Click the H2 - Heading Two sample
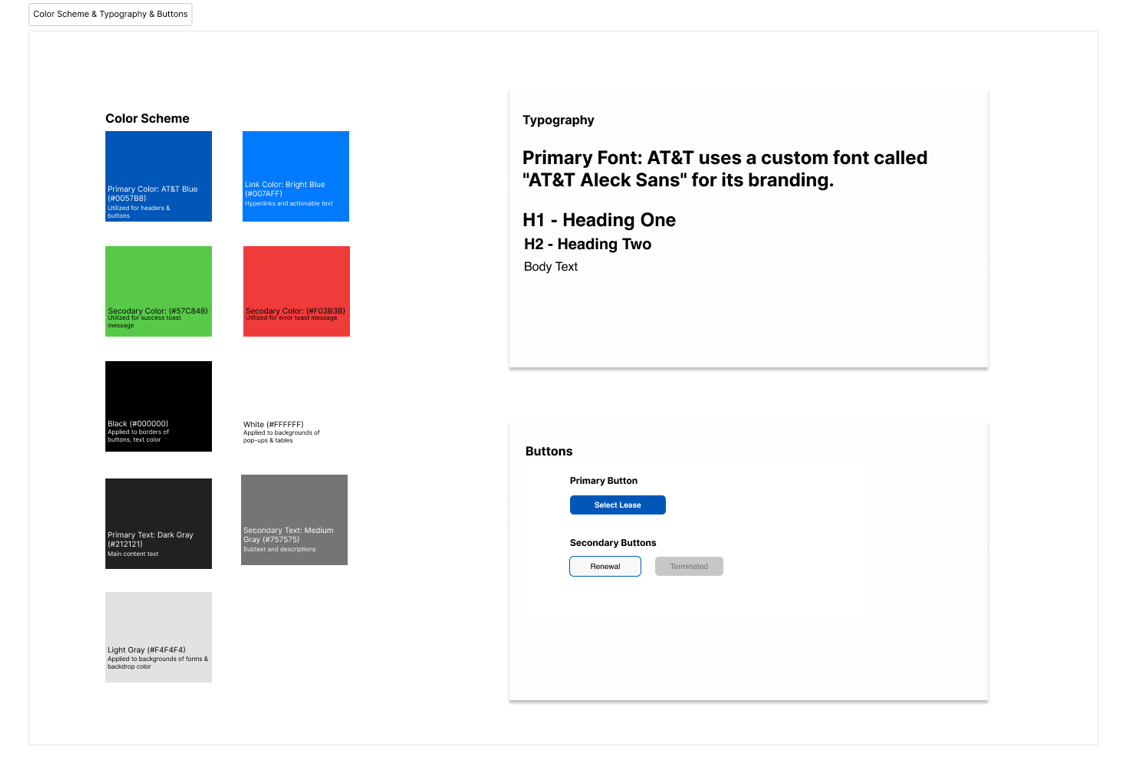This screenshot has height=776, width=1127. [587, 244]
